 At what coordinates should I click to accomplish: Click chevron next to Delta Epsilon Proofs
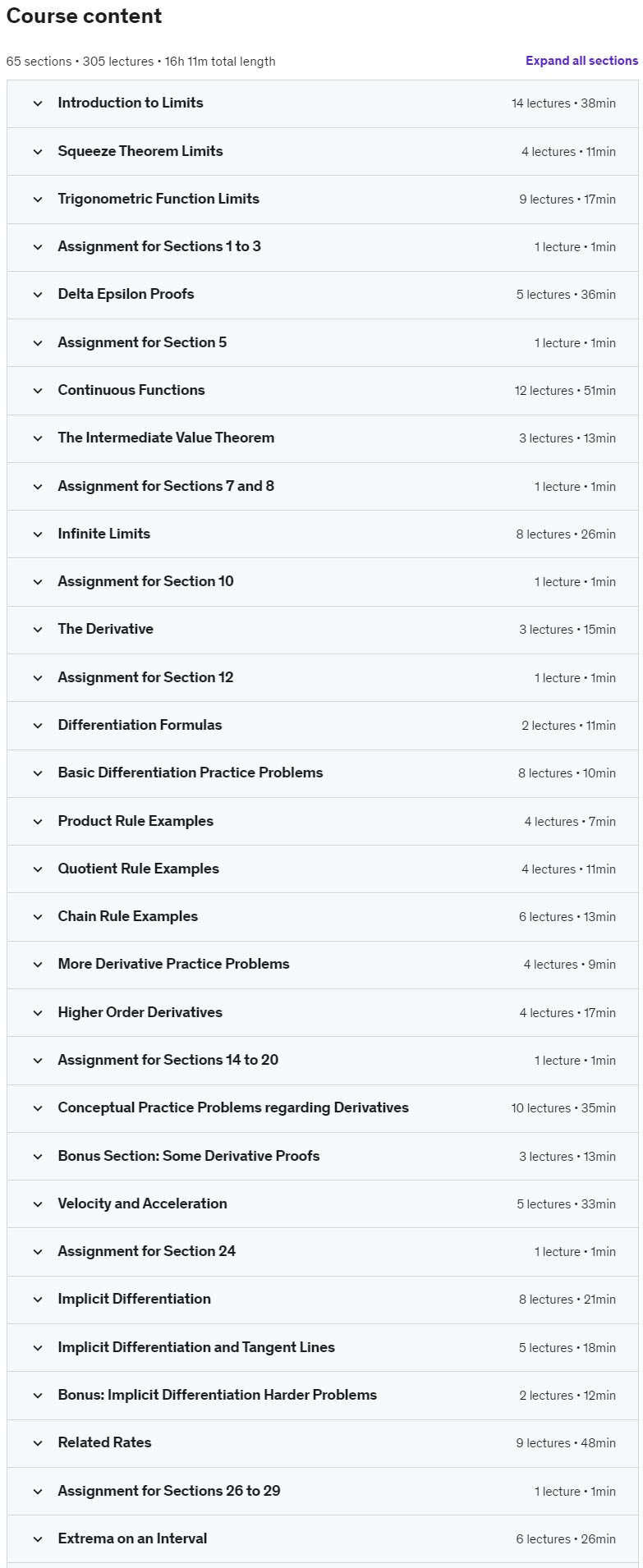coord(38,295)
